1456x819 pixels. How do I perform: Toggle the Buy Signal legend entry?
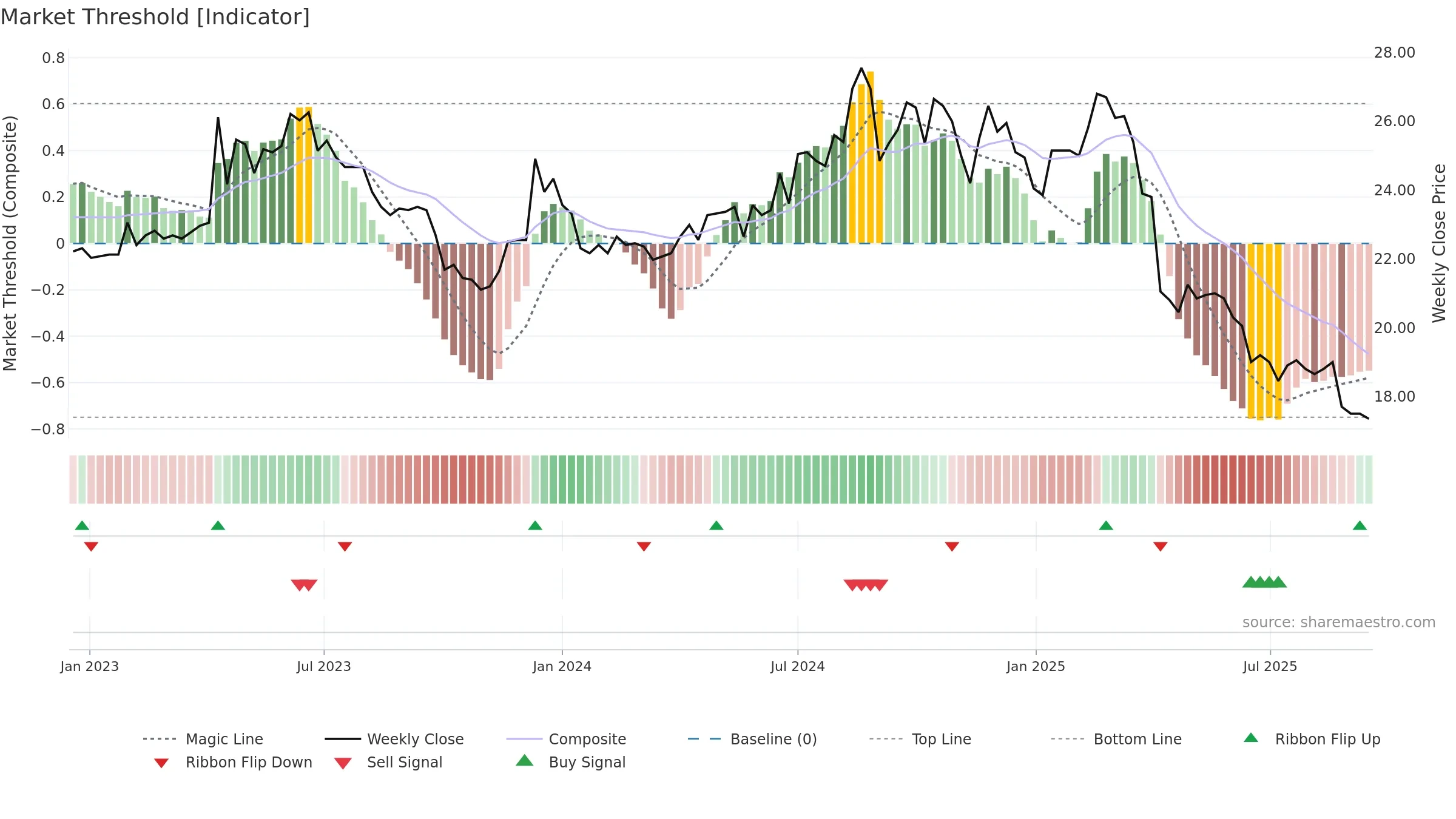tap(570, 762)
